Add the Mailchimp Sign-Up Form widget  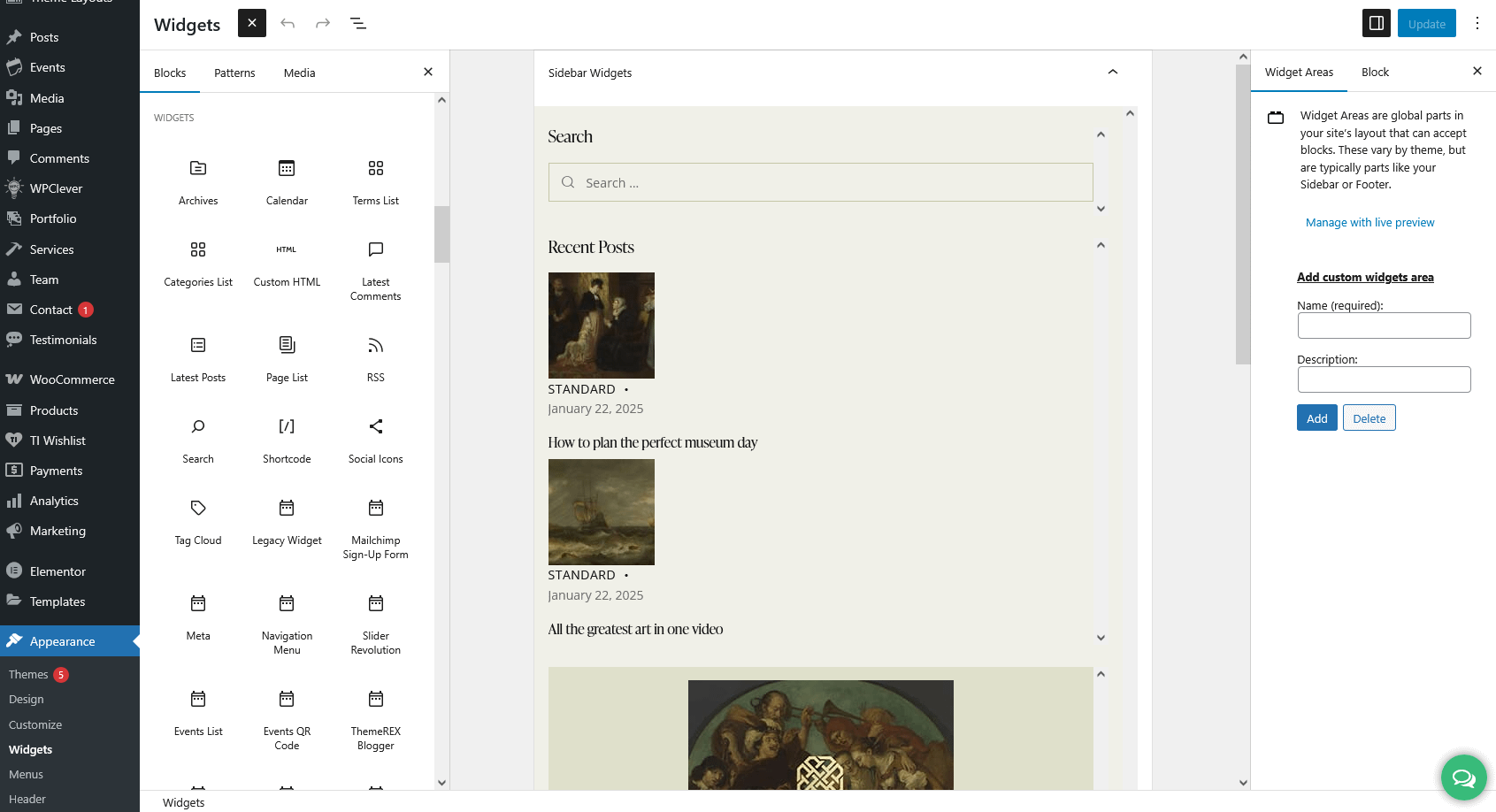(x=376, y=528)
